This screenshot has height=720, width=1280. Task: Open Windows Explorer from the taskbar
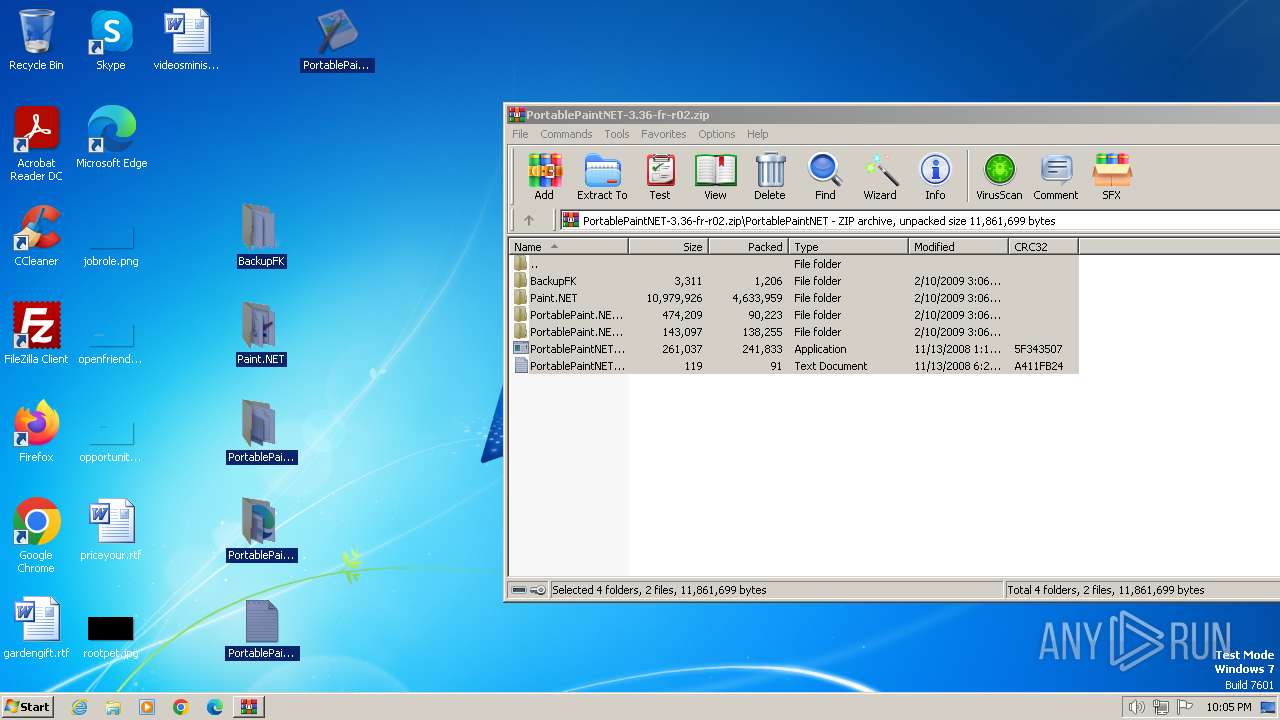(x=113, y=707)
